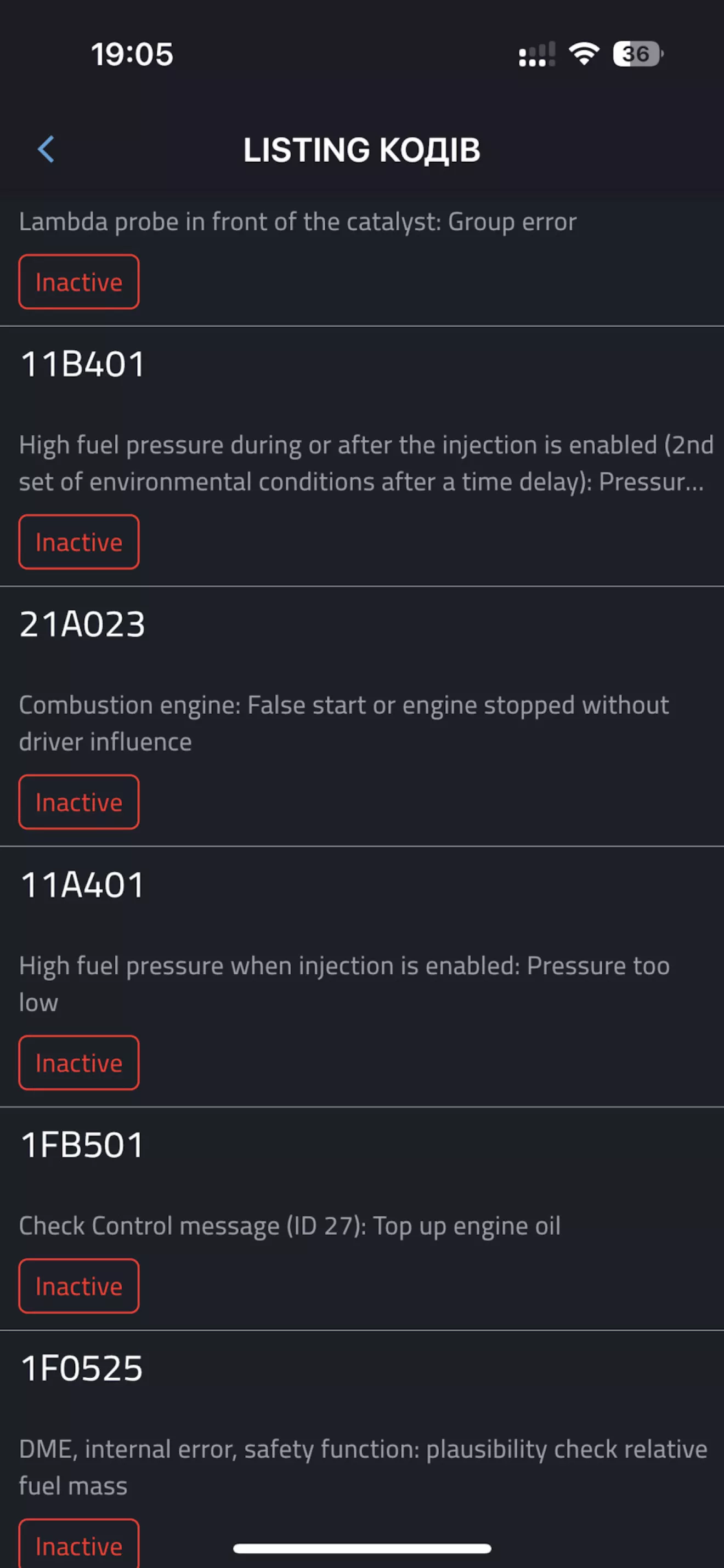Tap the 19:05 clock in status bar
The height and width of the screenshot is (1568, 724).
pyautogui.click(x=132, y=54)
